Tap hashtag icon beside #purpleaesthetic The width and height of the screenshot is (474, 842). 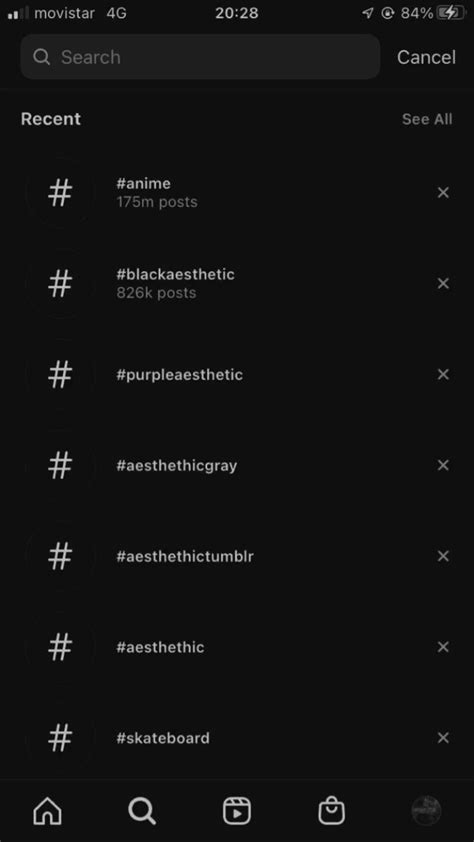(x=60, y=374)
